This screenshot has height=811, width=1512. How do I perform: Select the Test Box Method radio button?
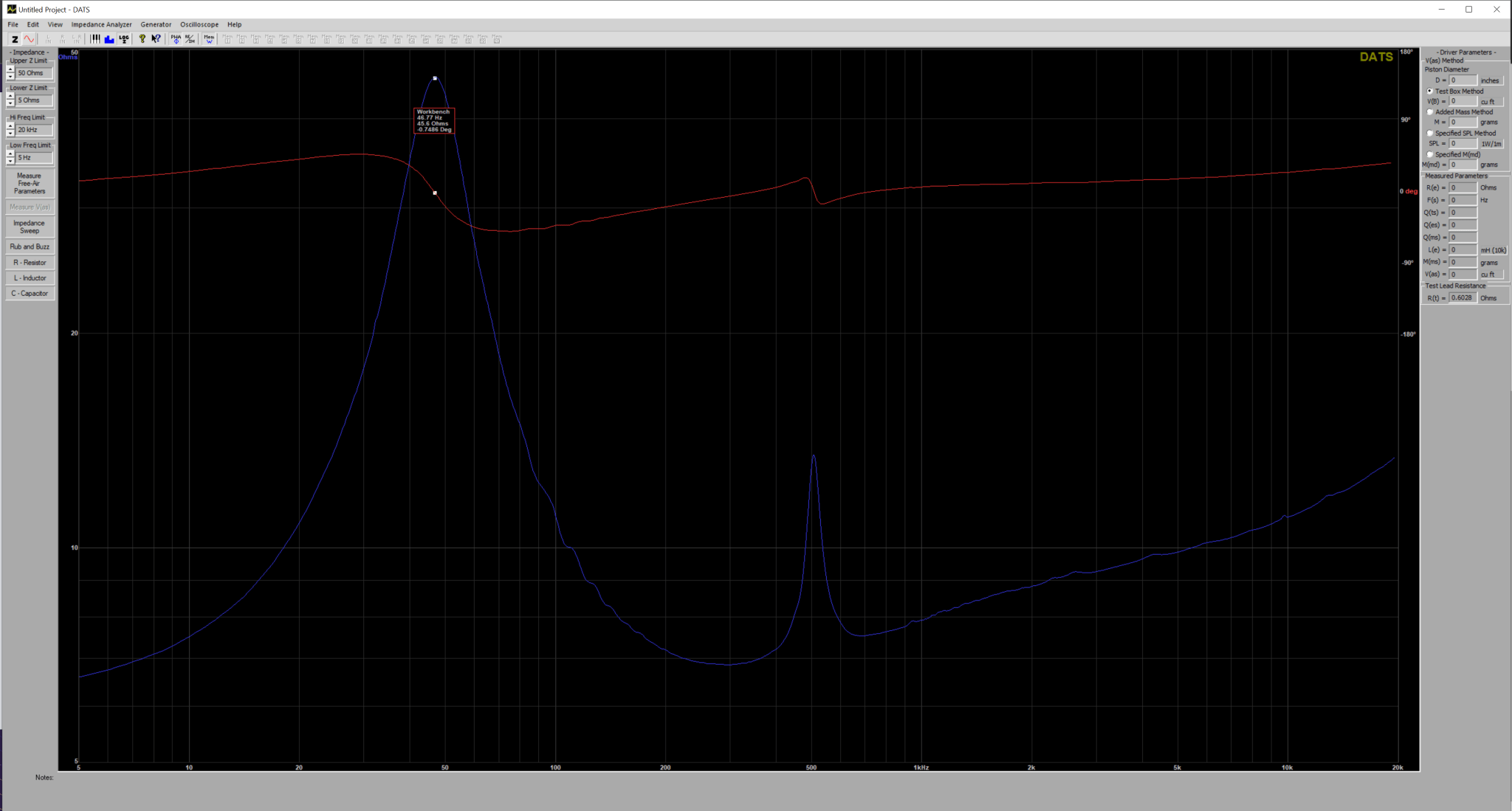point(1430,92)
